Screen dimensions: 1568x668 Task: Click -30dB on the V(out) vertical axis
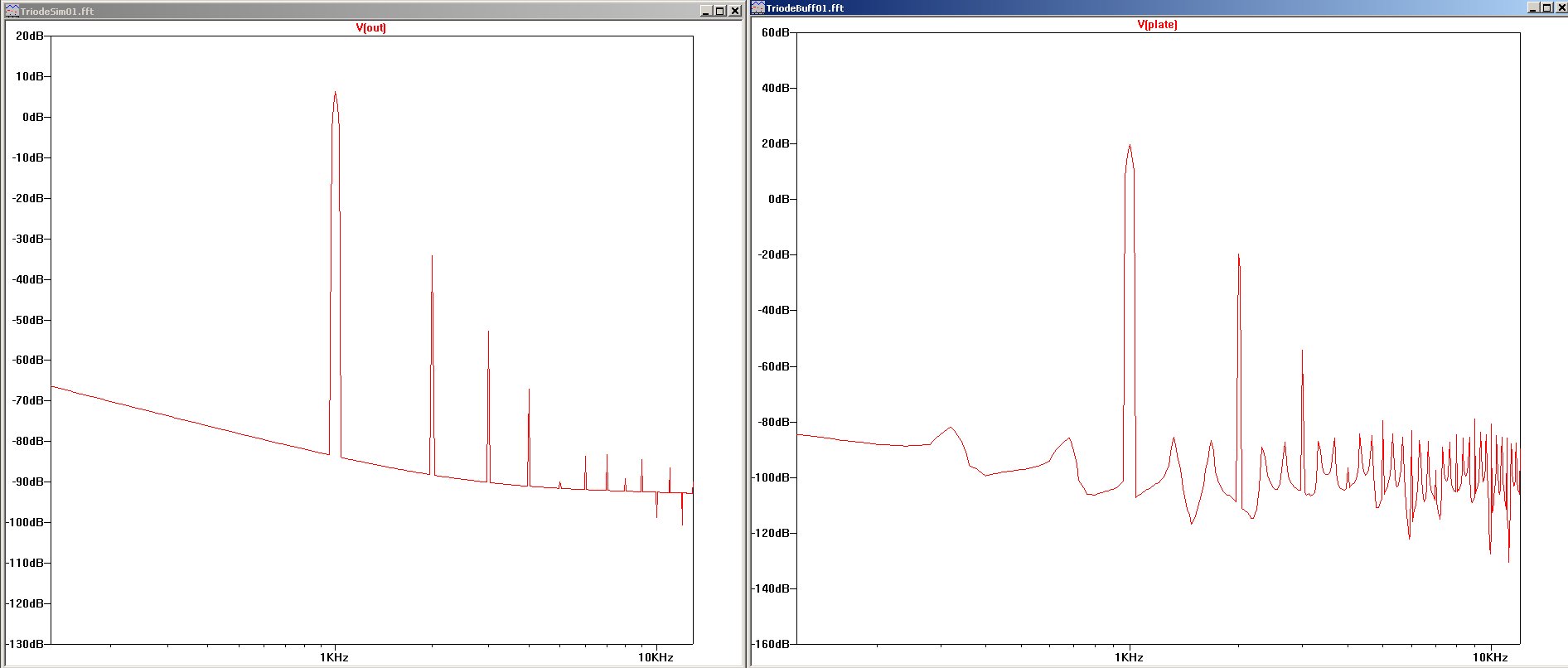(x=28, y=239)
